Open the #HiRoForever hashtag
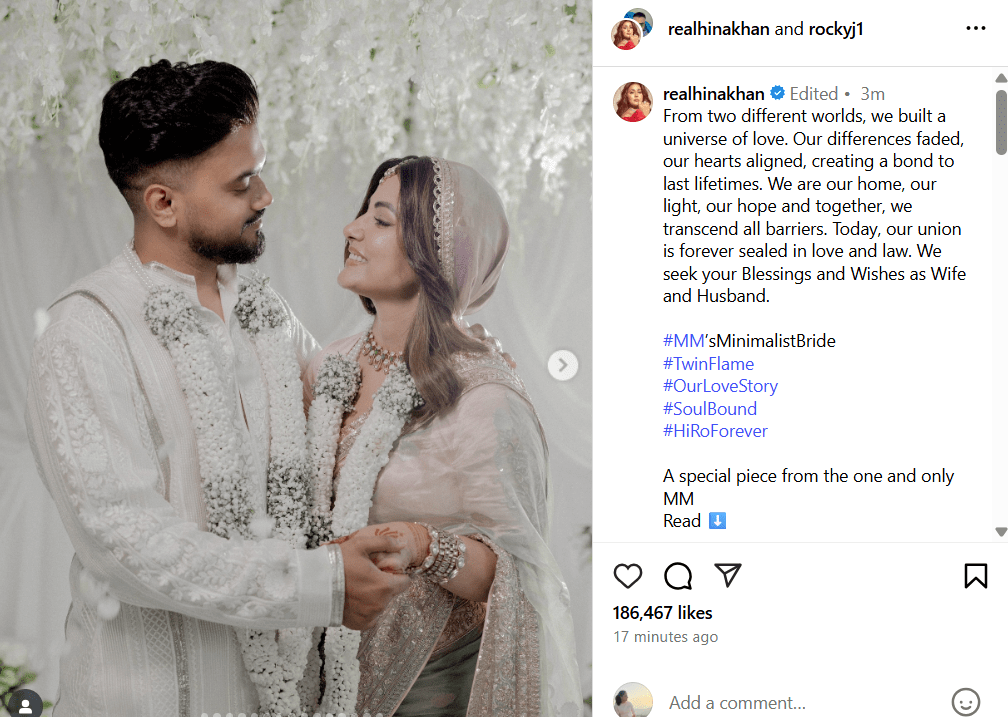 tap(715, 431)
